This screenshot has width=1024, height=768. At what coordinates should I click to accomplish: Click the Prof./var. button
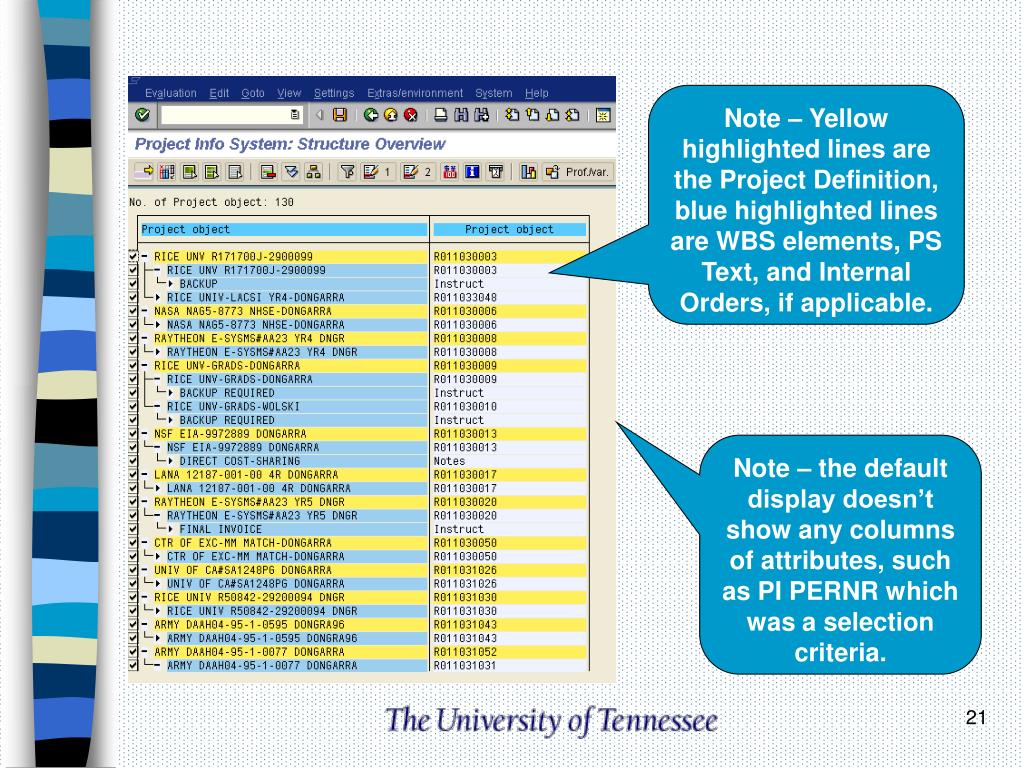click(x=579, y=172)
